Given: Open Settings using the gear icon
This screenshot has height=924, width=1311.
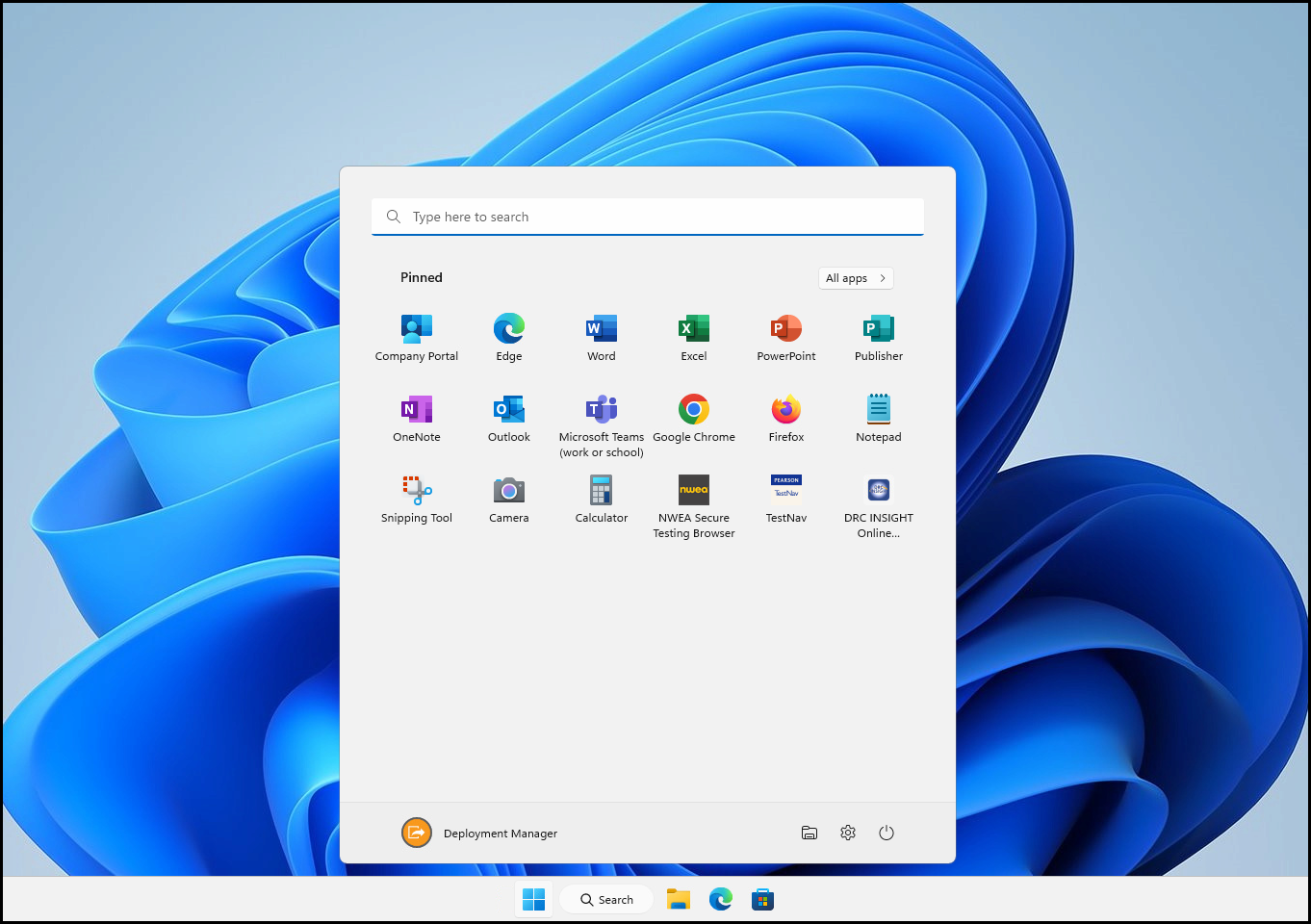Looking at the screenshot, I should point(848,833).
